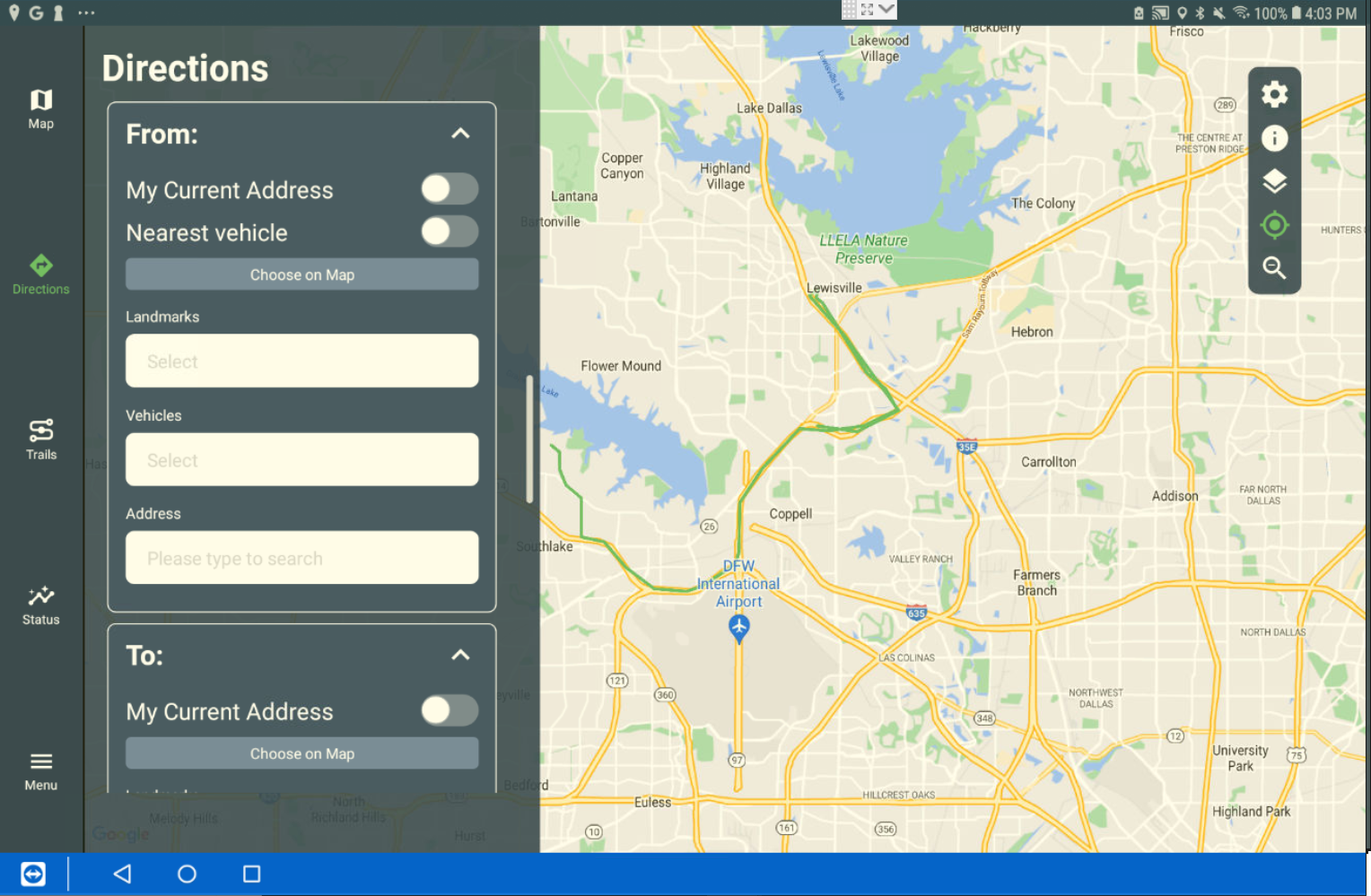Screen dimensions: 1371x896
Task: Enable My Current Address in the To section
Action: (x=449, y=710)
